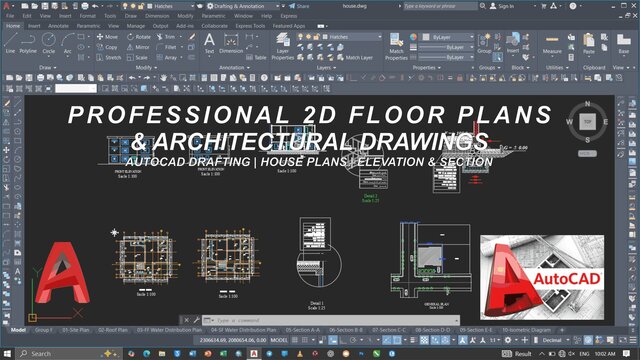Screen dimensions: 640x360
Task: Click Match Properties
Action: (x=396, y=47)
